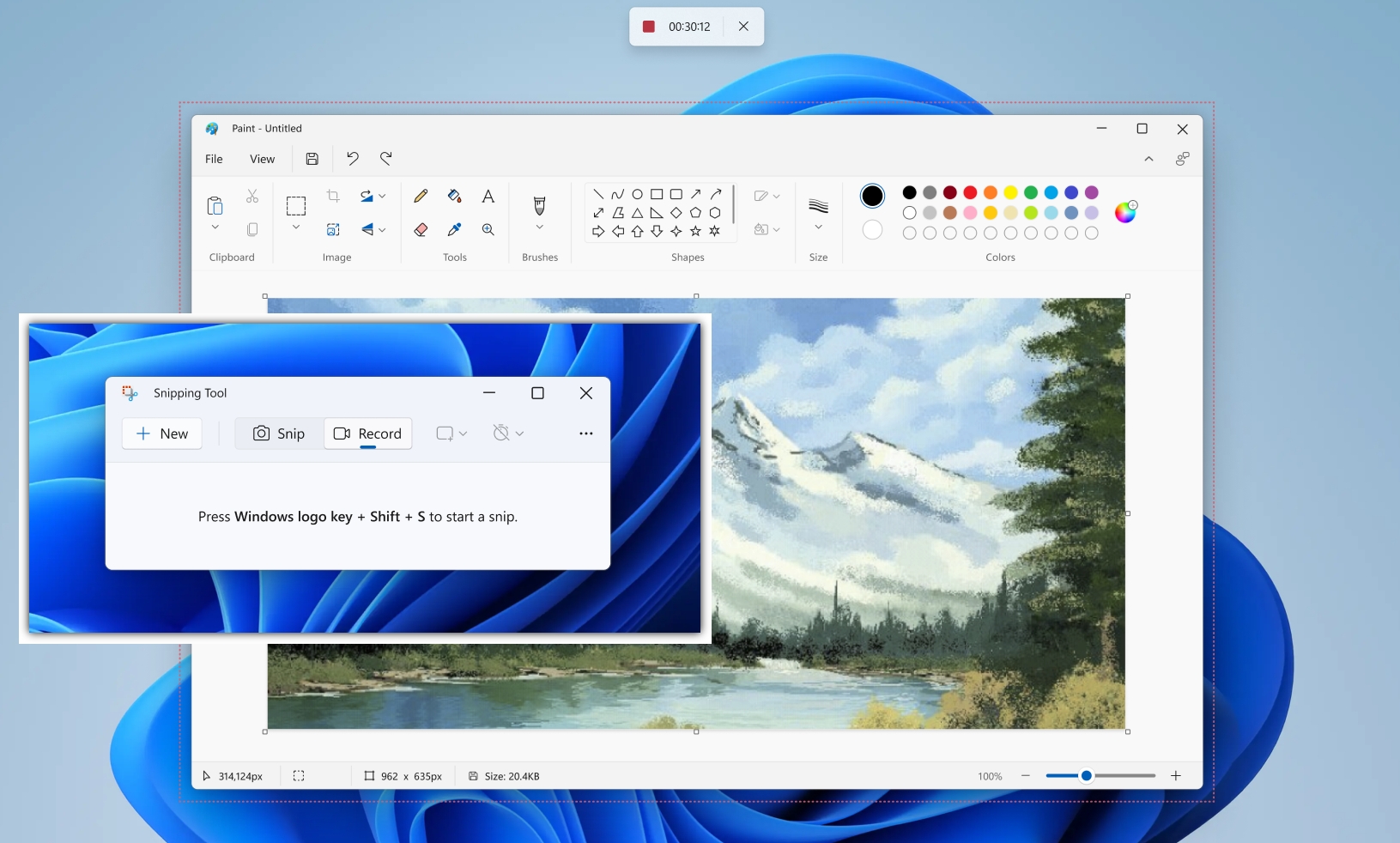Viewport: 1400px width, 843px height.
Task: Cancel recording with the X button
Action: pyautogui.click(x=743, y=27)
